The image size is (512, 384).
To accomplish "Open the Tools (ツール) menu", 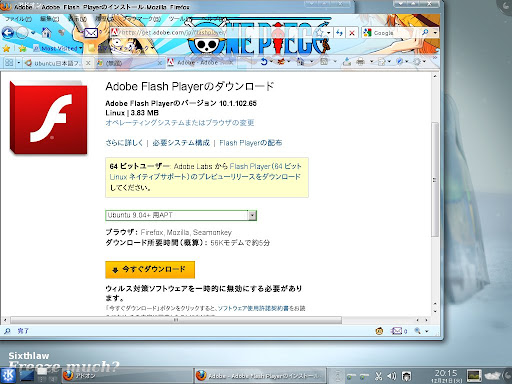I will point(180,19).
